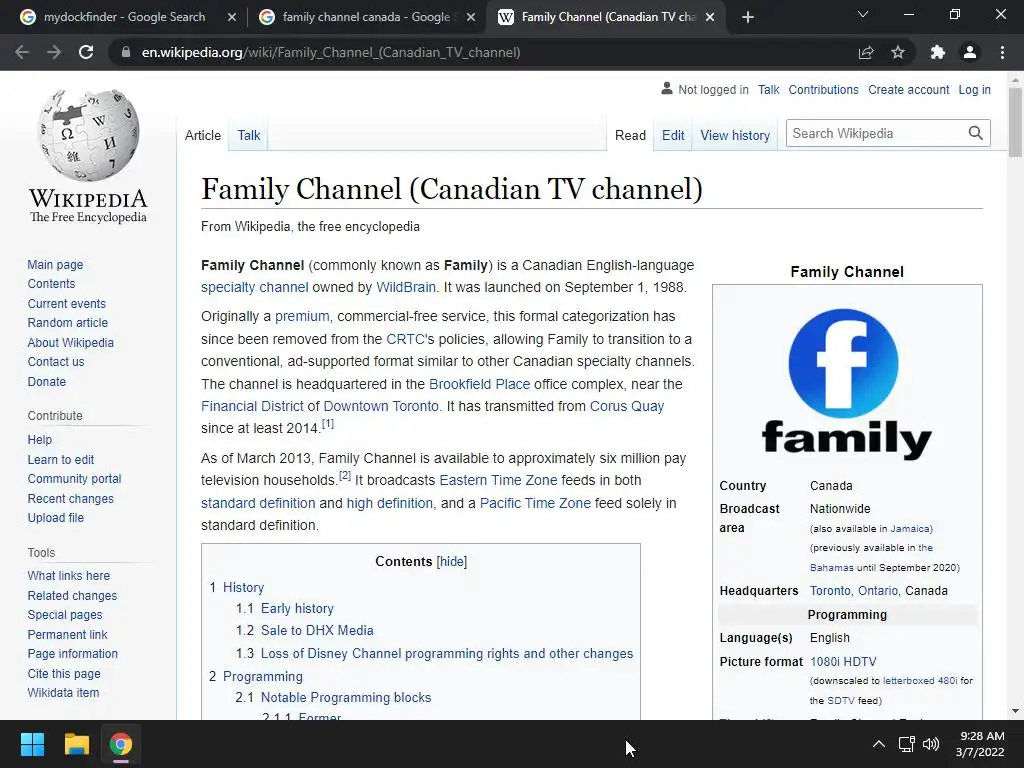Image resolution: width=1024 pixels, height=768 pixels.
Task: Reload the Wikipedia page
Action: [86, 52]
